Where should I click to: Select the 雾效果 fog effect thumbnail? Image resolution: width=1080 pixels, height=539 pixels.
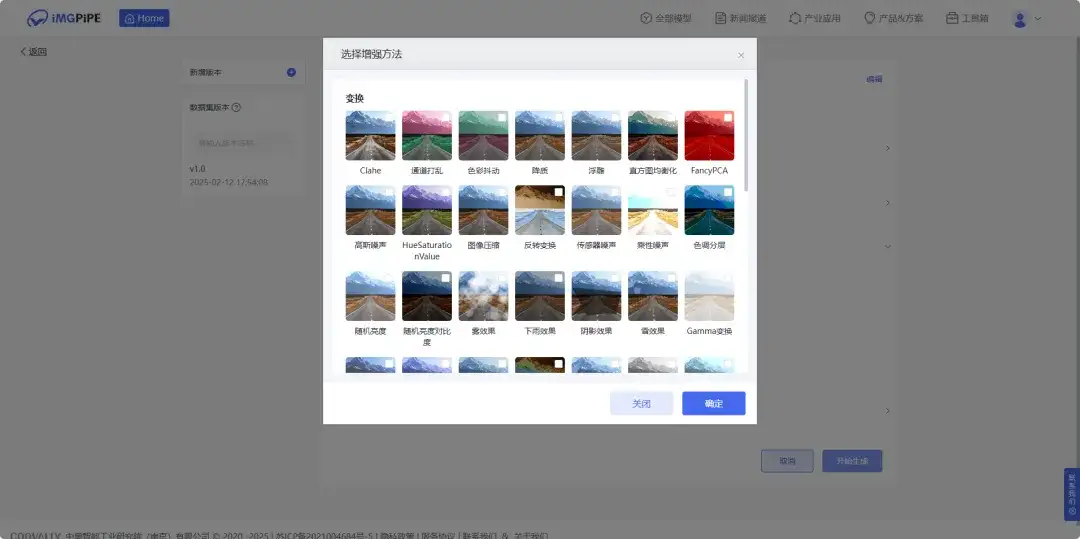tap(483, 296)
